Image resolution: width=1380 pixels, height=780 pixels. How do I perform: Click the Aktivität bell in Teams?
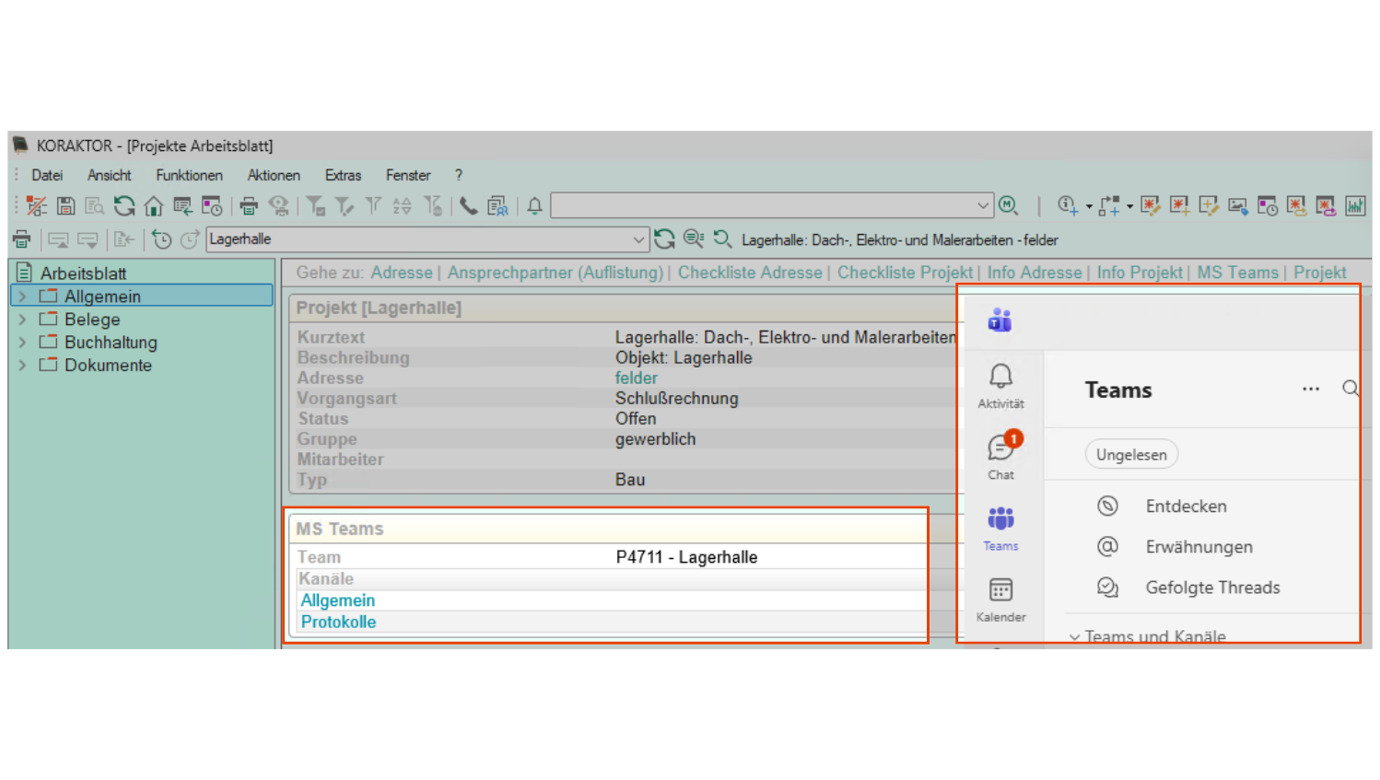pyautogui.click(x=1001, y=386)
